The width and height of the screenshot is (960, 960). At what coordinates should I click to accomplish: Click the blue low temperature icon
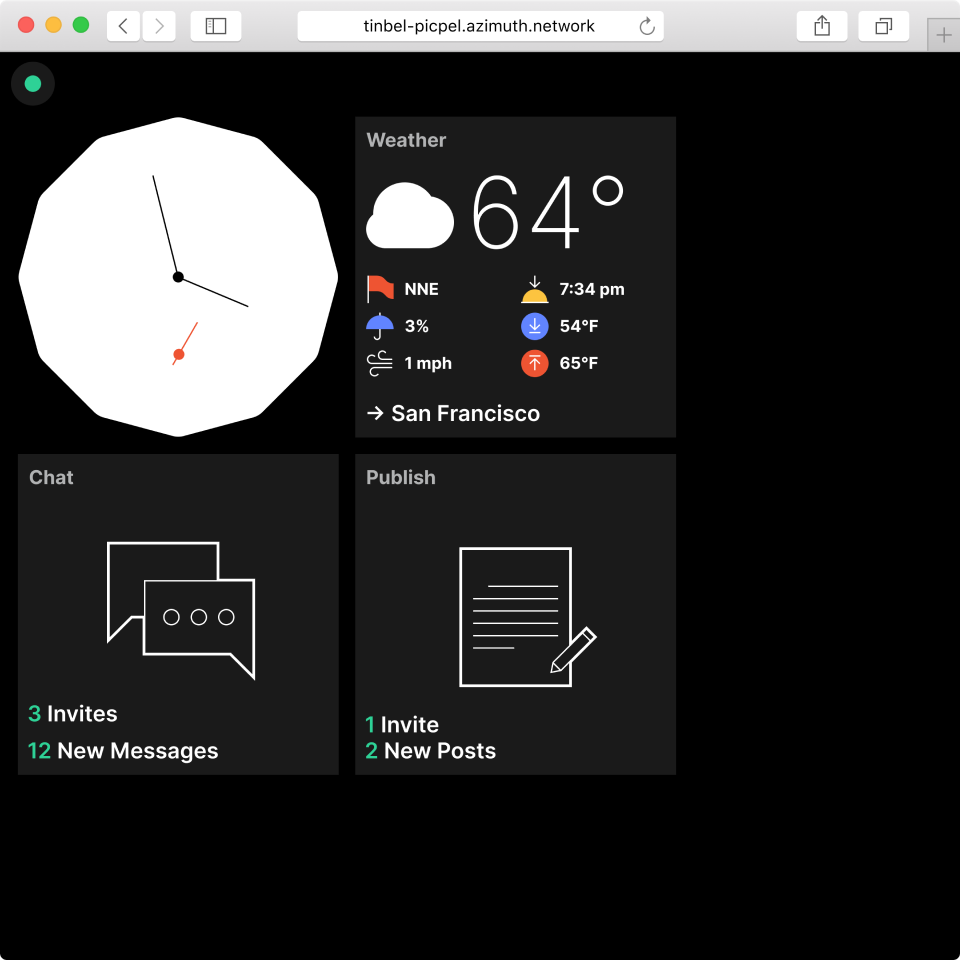534,326
